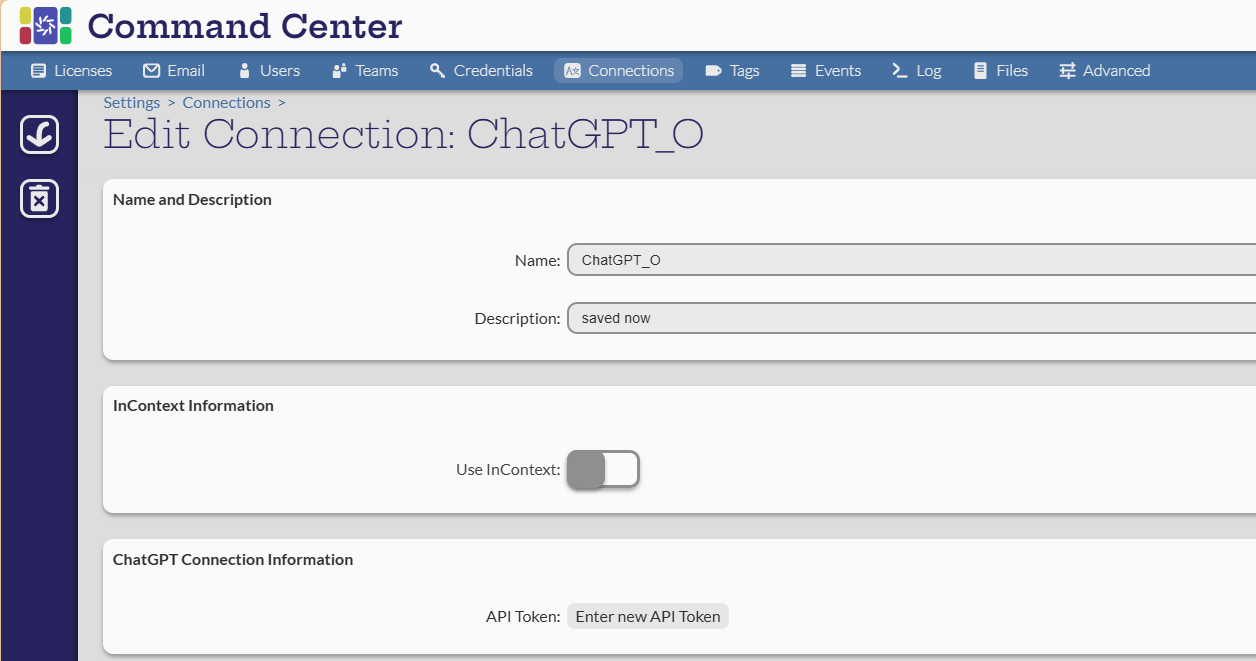Select the Connections tab
The width and height of the screenshot is (1256, 661).
click(619, 71)
